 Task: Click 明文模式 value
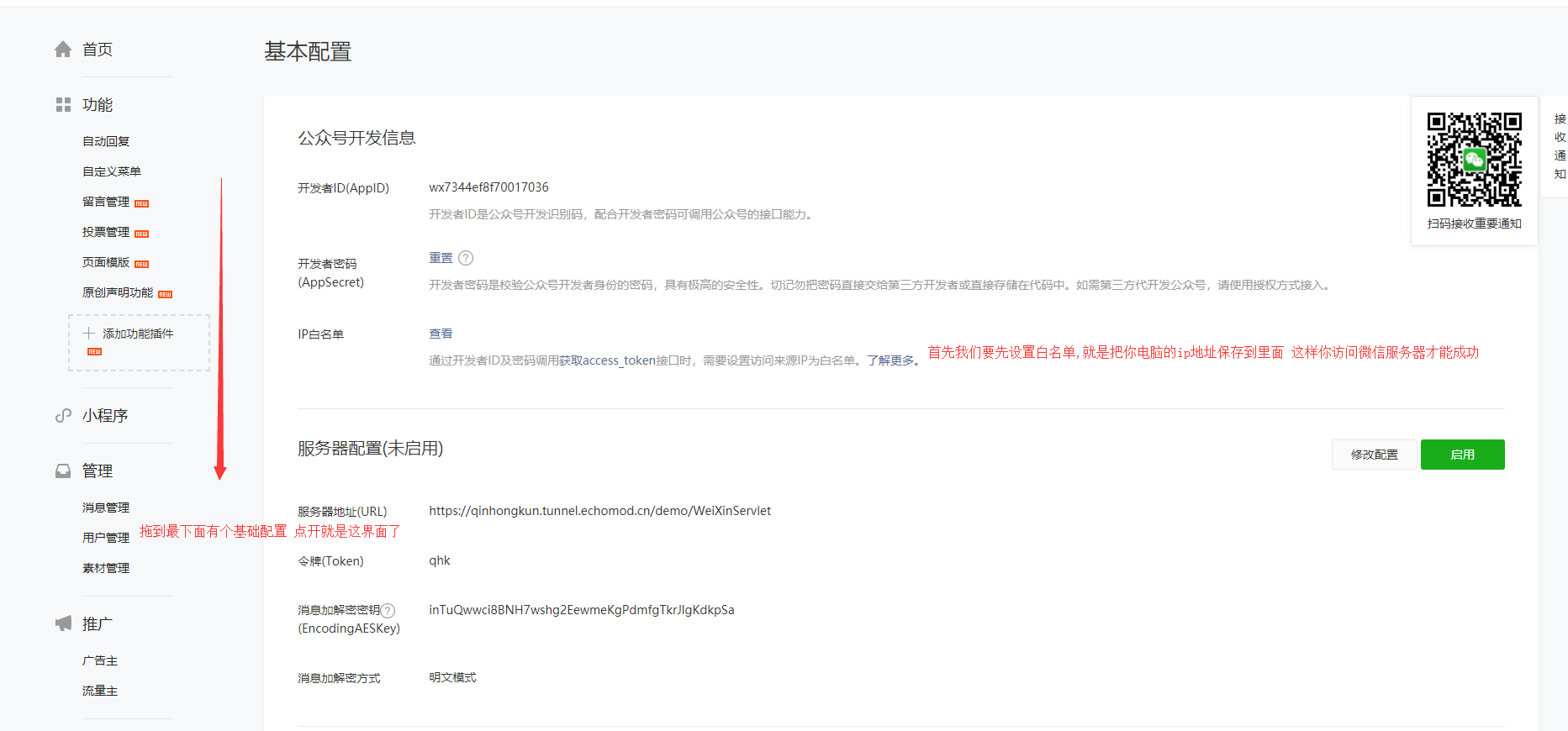pyautogui.click(x=452, y=677)
